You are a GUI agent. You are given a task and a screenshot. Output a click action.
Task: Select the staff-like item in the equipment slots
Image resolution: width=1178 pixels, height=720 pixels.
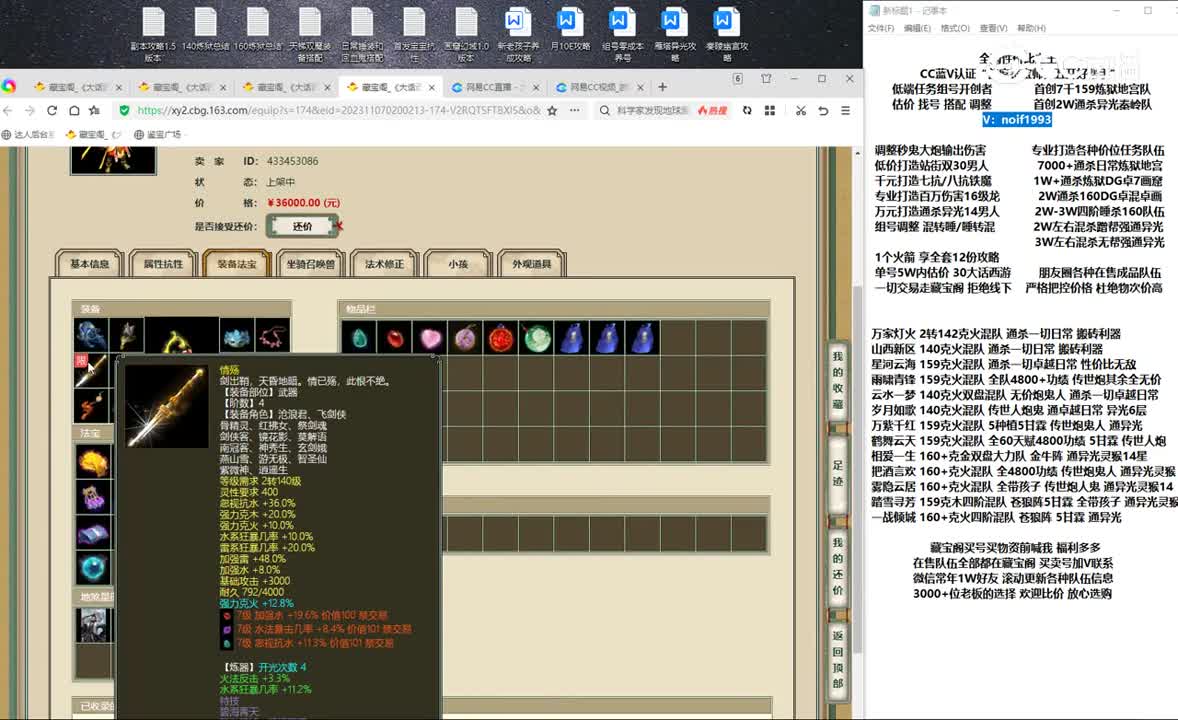click(126, 335)
